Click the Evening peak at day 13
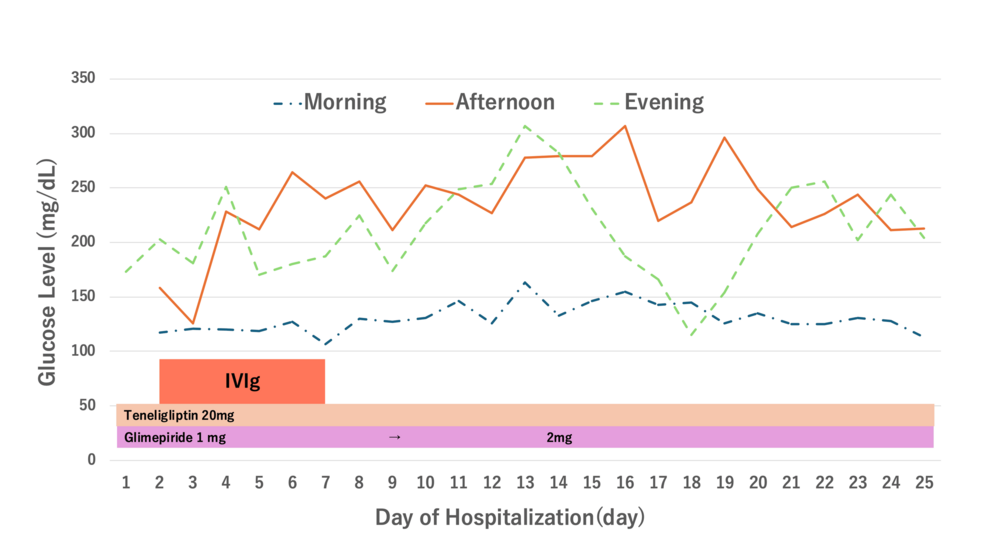Screen dimensions: 986x555 (x=525, y=126)
